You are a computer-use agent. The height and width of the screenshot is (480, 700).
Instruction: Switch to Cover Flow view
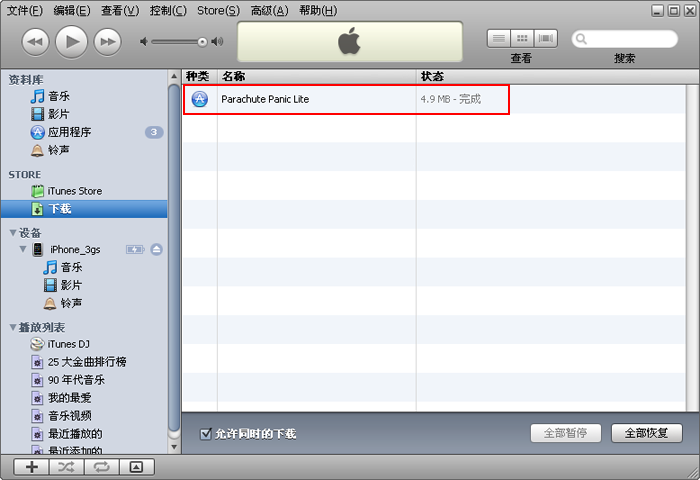coord(545,38)
